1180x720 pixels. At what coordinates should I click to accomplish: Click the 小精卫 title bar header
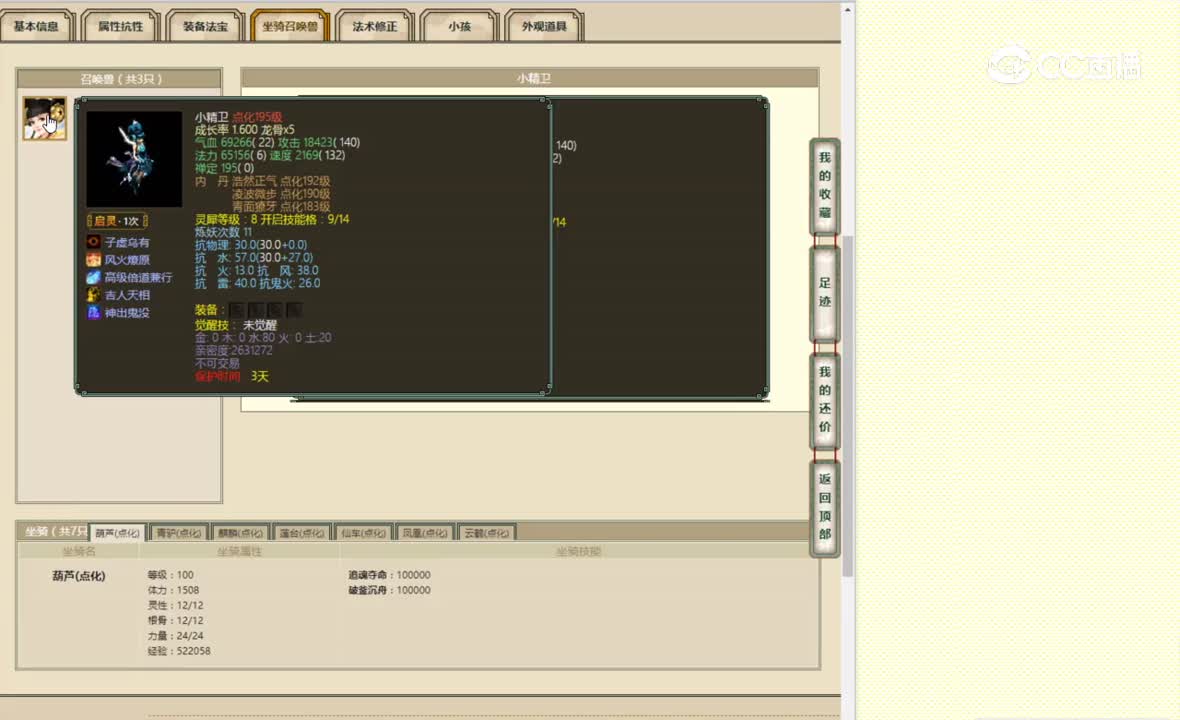530,78
